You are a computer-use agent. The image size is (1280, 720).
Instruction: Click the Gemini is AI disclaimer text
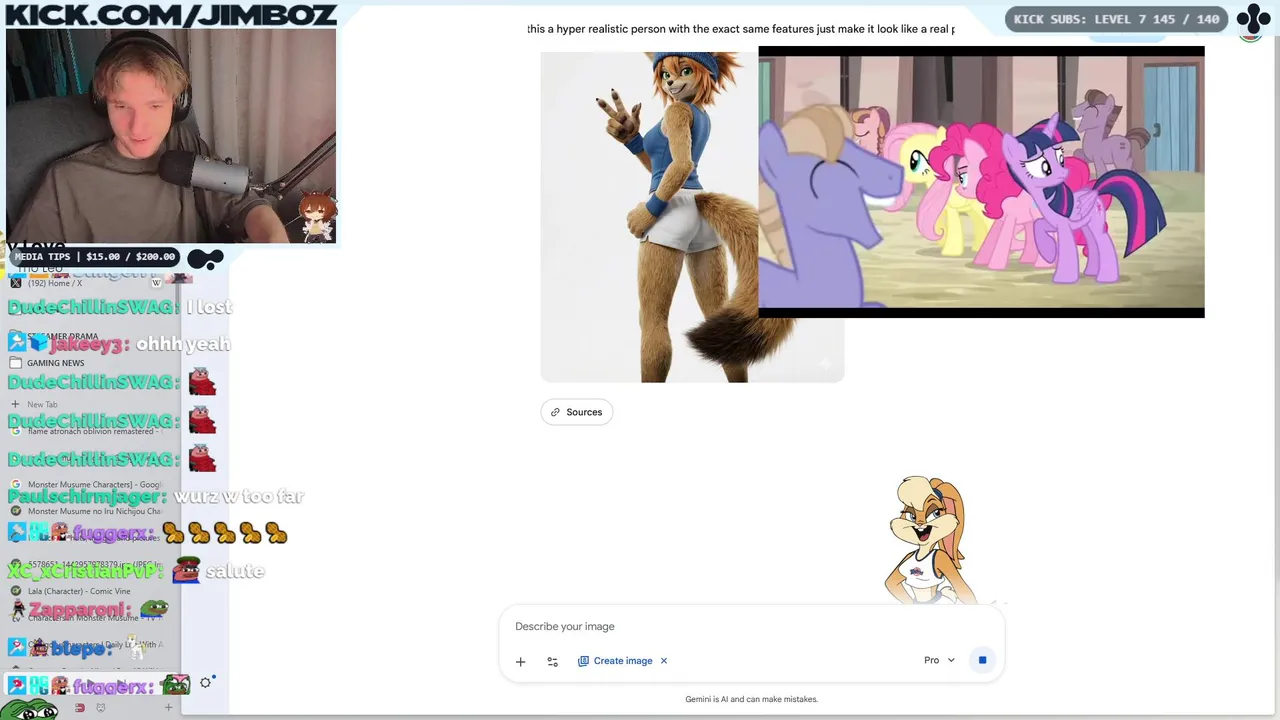pyautogui.click(x=751, y=699)
